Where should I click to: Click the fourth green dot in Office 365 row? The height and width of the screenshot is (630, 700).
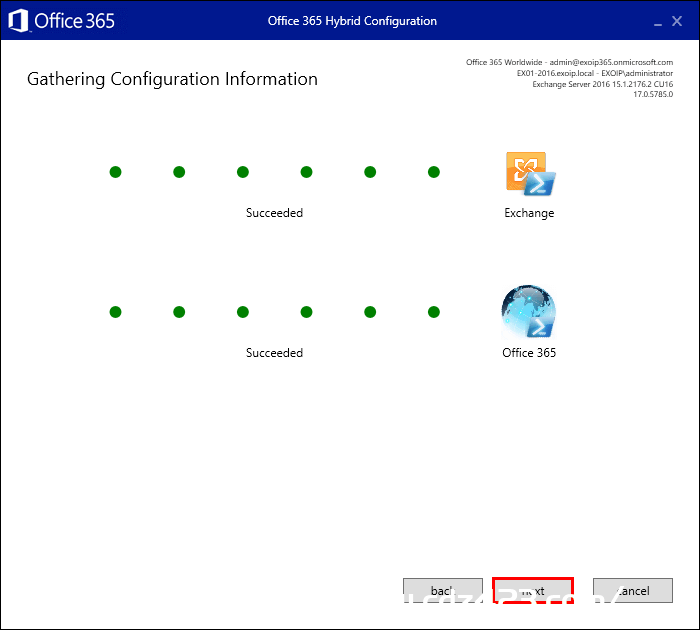(306, 312)
